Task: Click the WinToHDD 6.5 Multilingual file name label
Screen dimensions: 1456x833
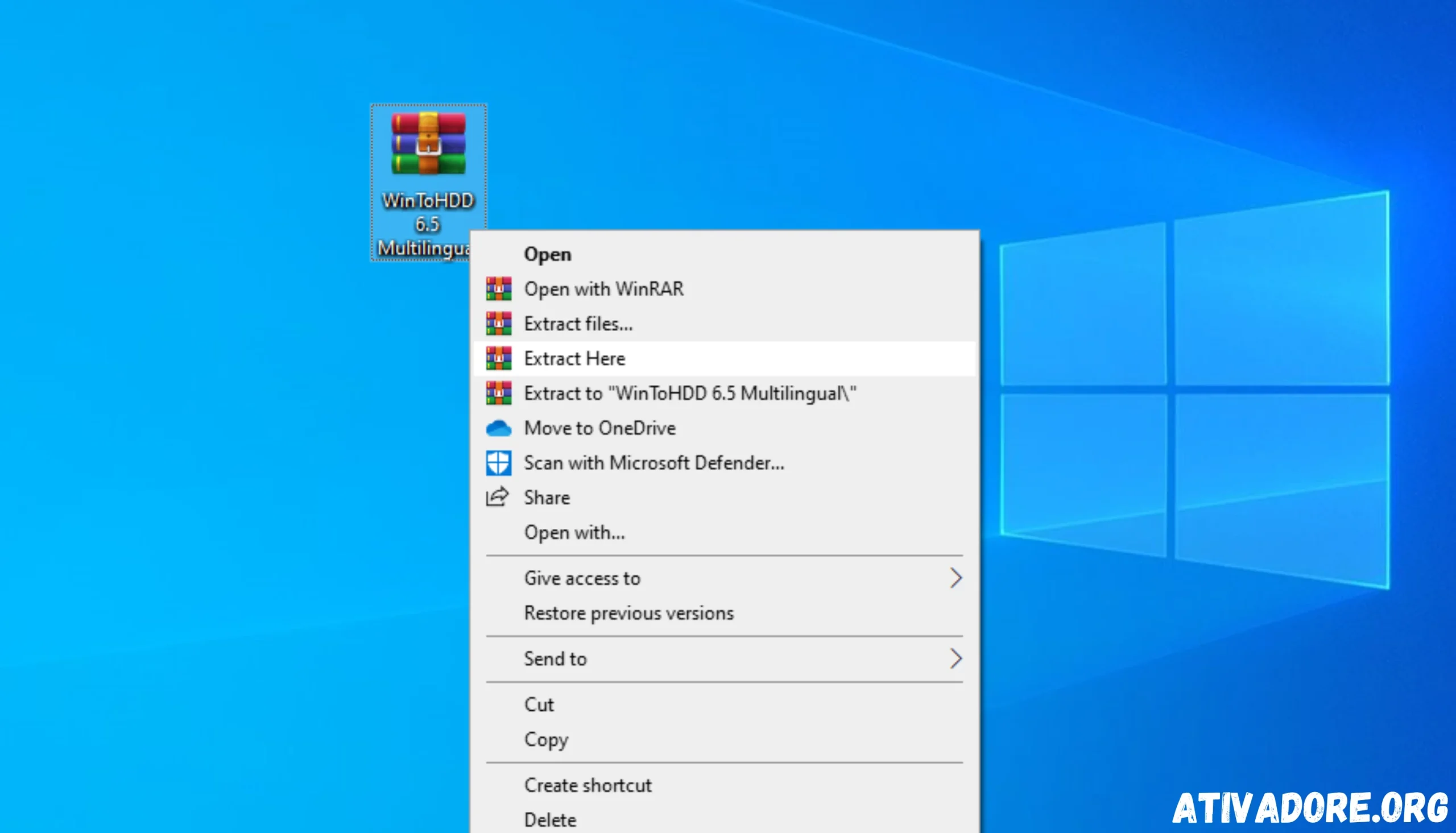Action: coord(426,224)
